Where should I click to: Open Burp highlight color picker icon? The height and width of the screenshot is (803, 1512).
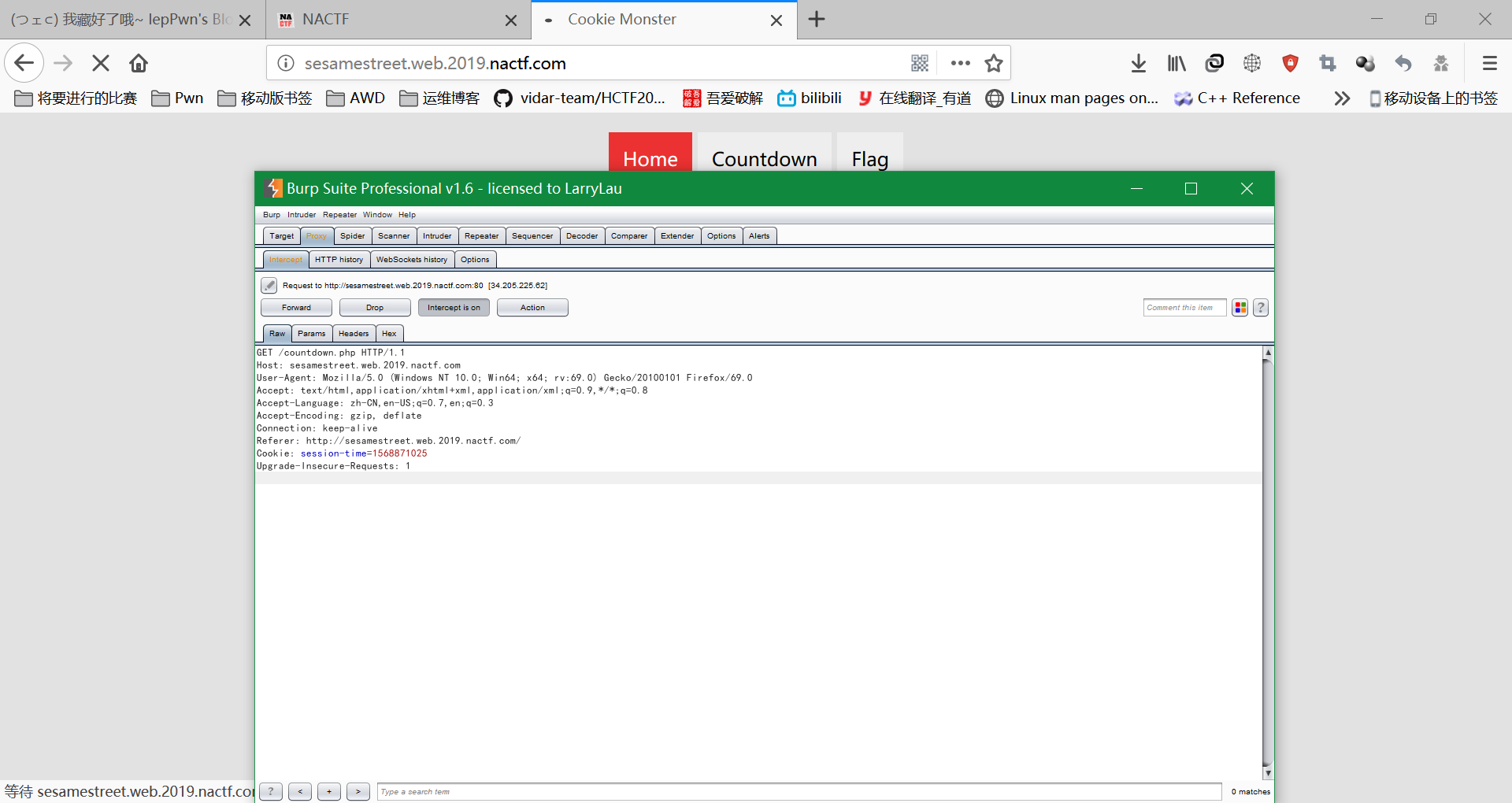[x=1240, y=308]
